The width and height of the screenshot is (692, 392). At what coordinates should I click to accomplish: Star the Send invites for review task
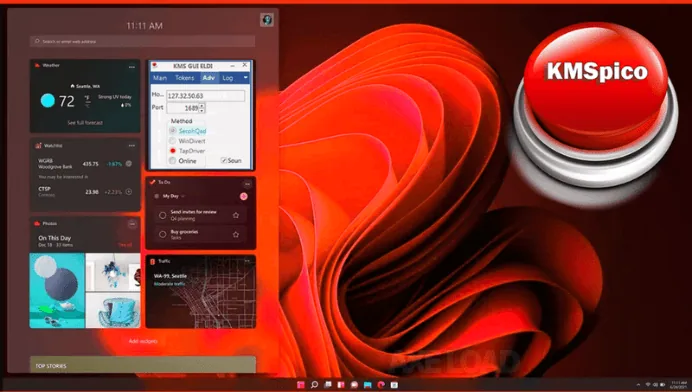[x=236, y=215]
